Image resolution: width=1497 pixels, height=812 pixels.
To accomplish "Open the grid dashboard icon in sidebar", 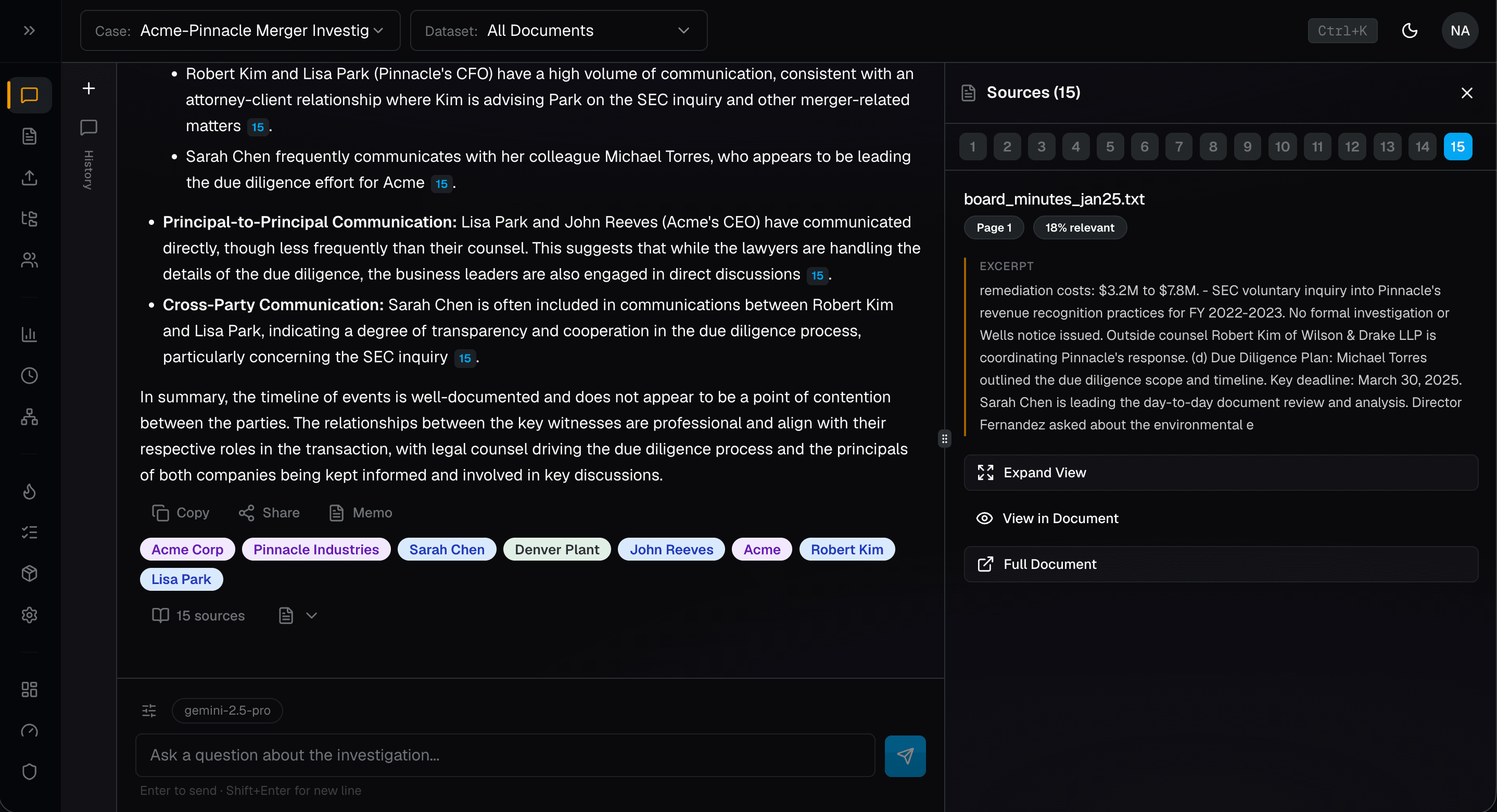I will click(30, 689).
